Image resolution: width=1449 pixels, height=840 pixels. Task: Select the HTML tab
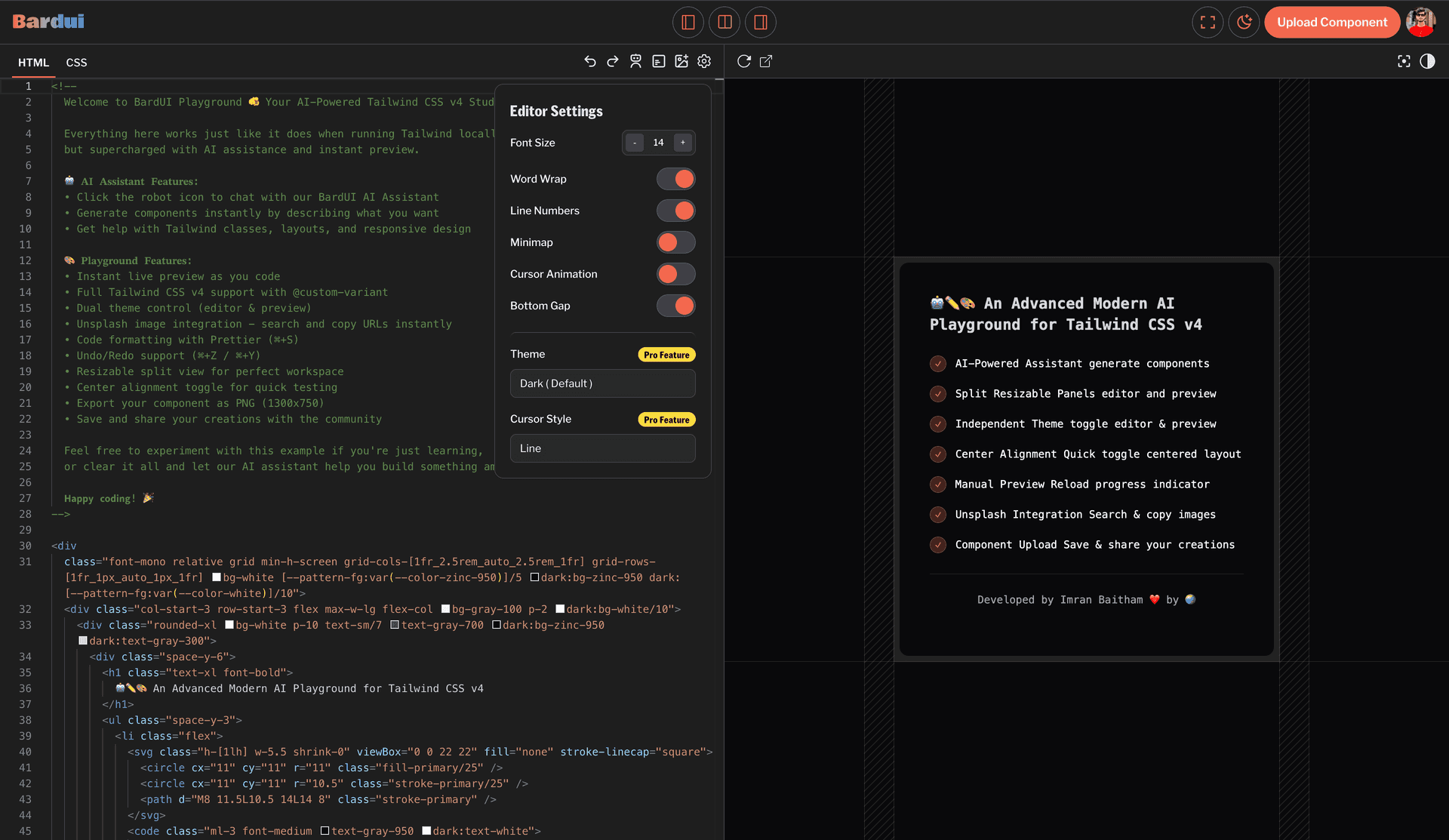33,63
